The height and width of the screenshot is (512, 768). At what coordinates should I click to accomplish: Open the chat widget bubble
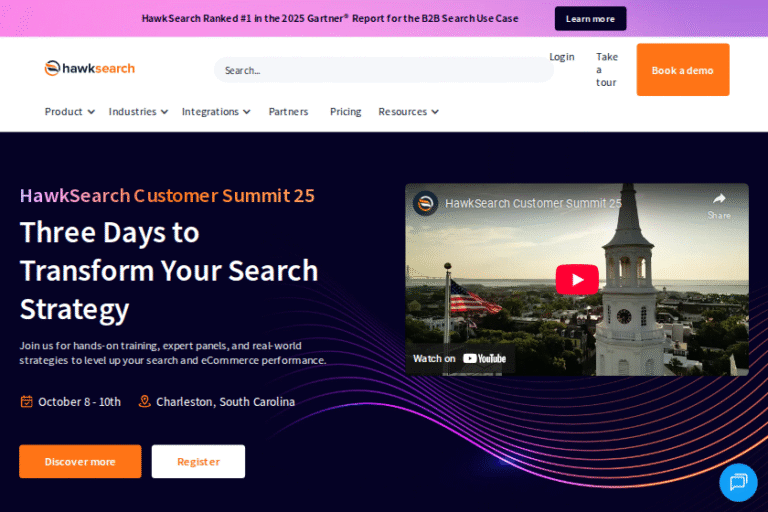pos(738,482)
